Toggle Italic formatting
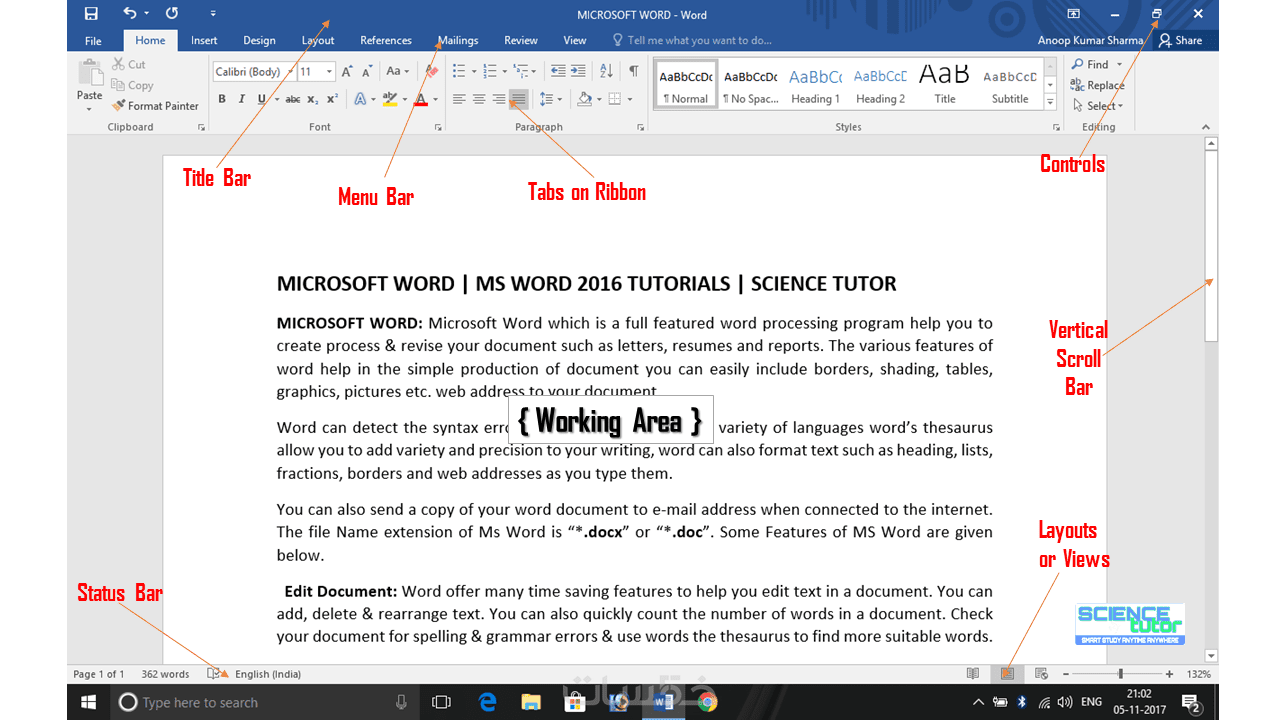1280x720 pixels. coord(242,99)
